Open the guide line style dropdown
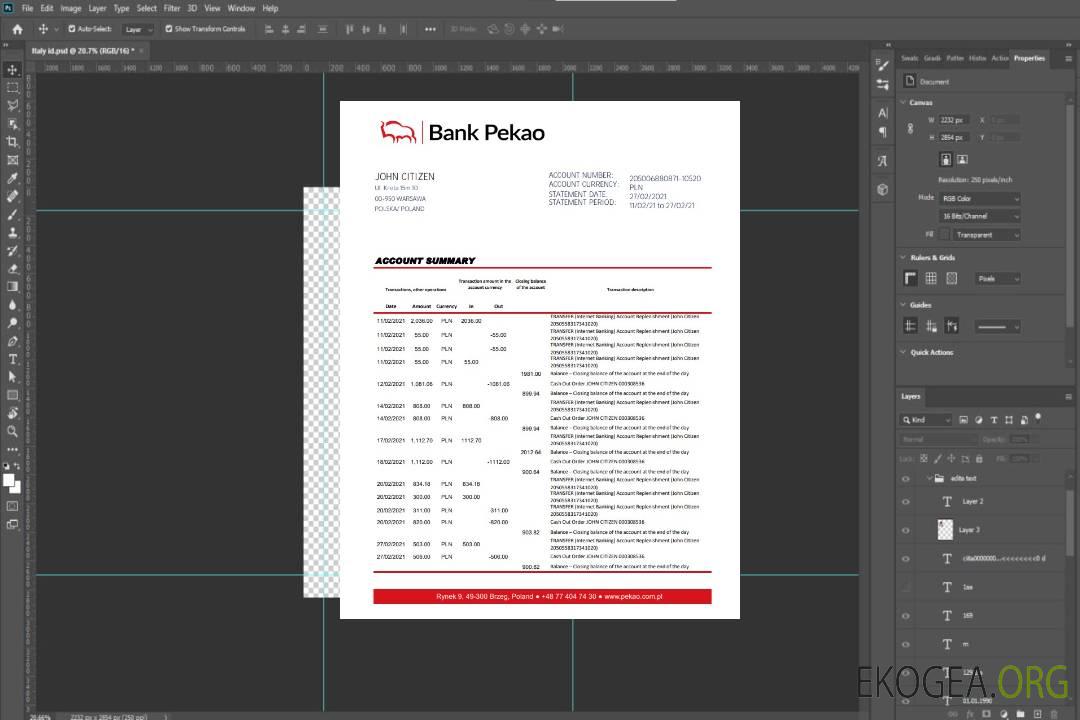Screen dimensions: 1080x720 click(x=997, y=327)
